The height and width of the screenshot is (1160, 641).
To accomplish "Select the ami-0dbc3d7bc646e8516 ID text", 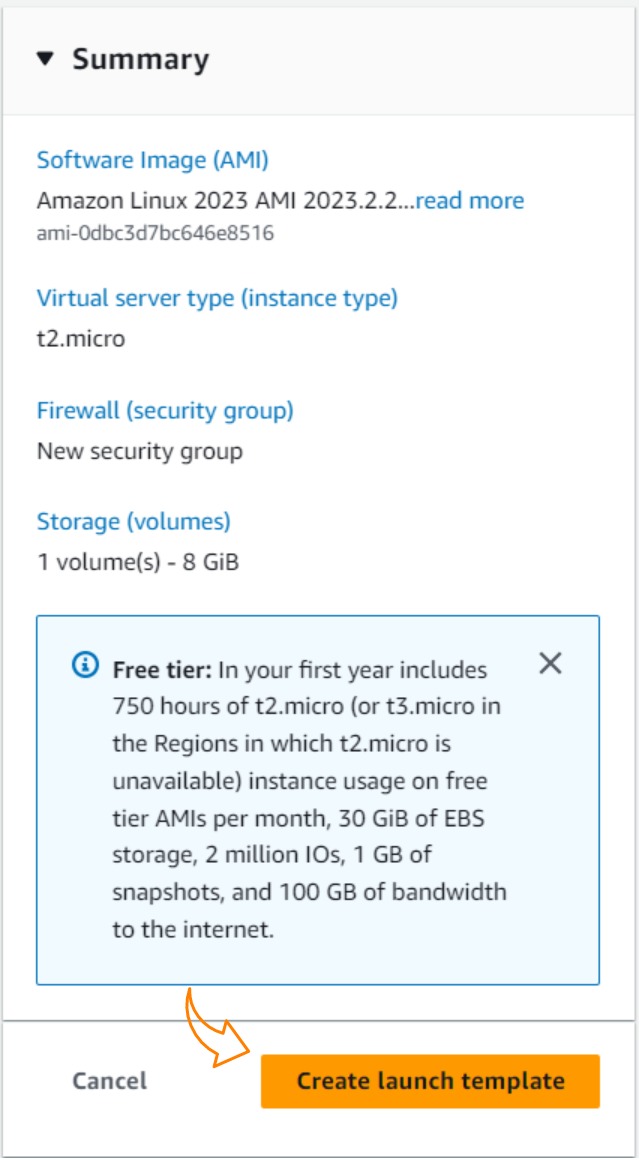I will 155,234.
